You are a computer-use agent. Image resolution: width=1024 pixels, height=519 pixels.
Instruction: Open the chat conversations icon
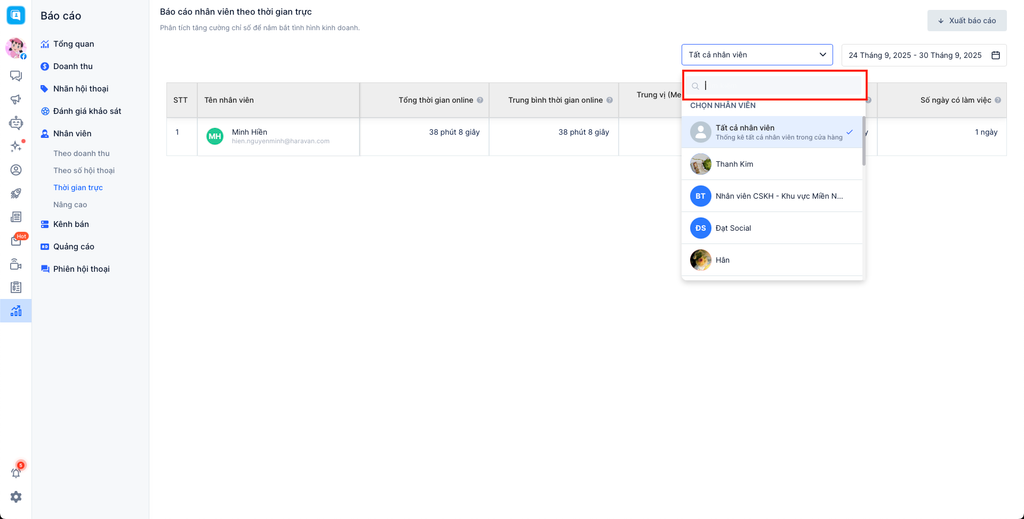coord(16,76)
